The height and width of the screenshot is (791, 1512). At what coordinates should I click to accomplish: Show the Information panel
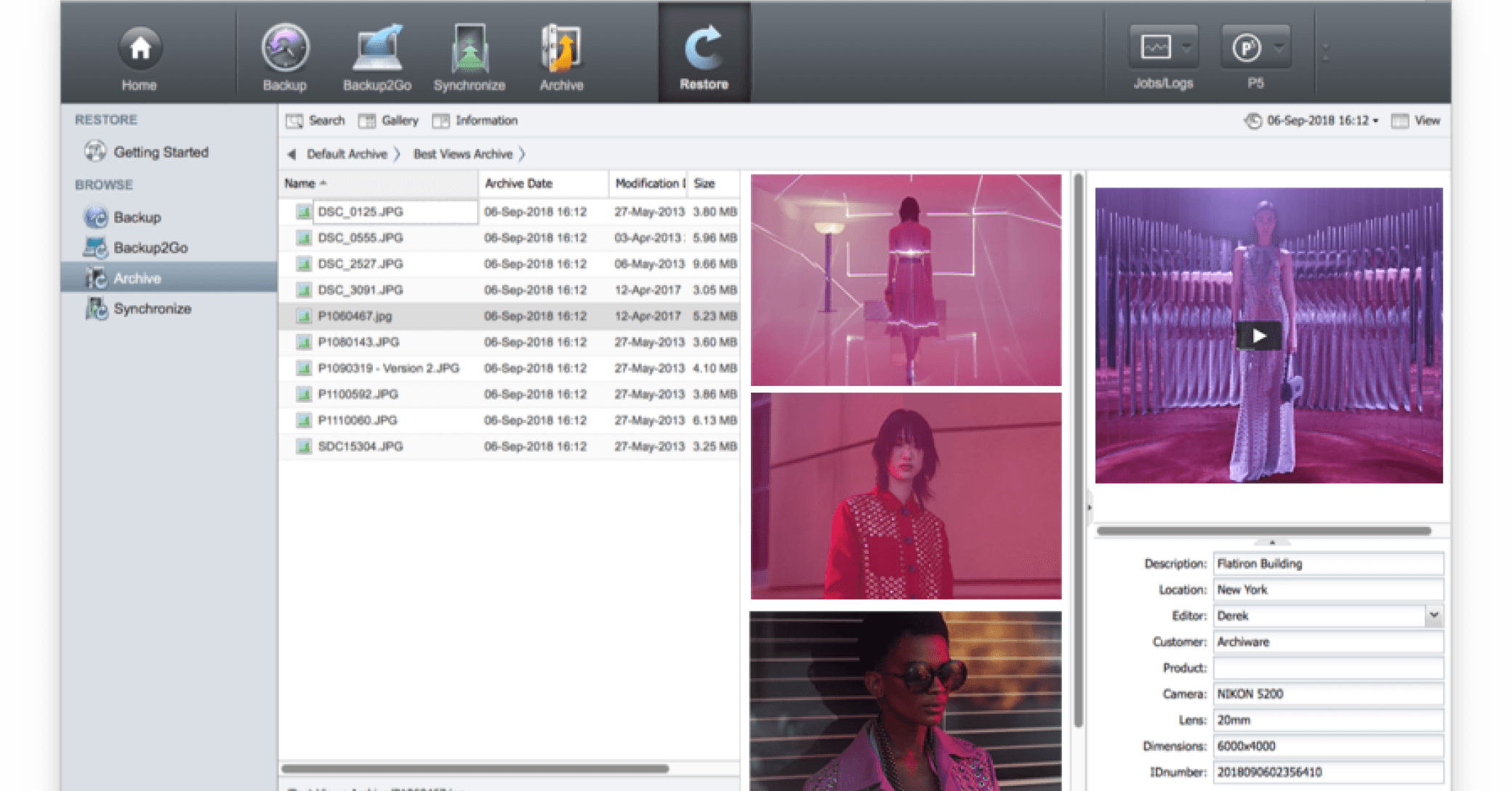475,121
